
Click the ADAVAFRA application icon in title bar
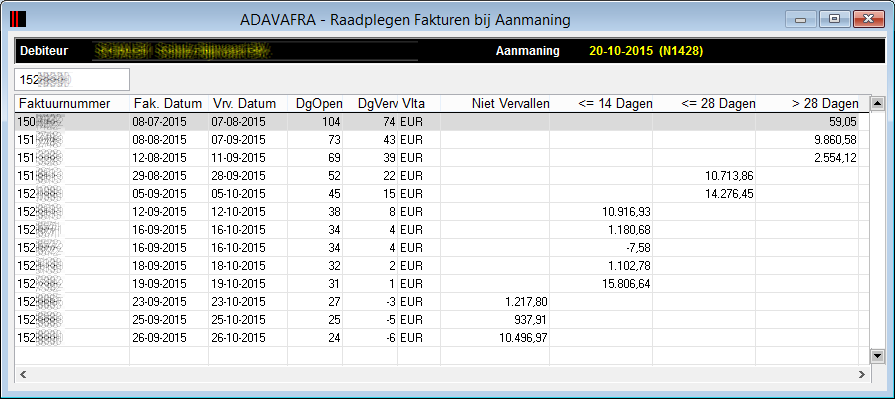(x=18, y=20)
